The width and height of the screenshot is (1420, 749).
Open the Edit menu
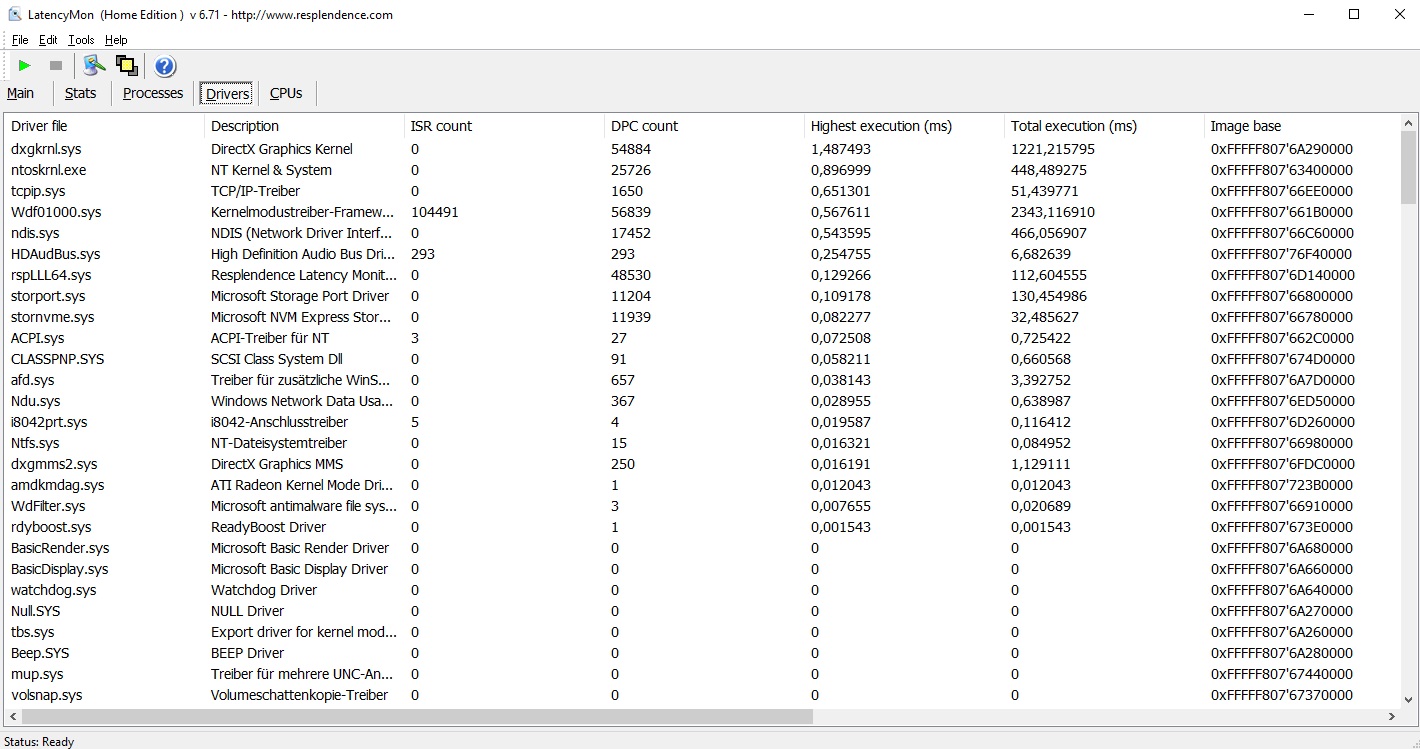click(48, 40)
